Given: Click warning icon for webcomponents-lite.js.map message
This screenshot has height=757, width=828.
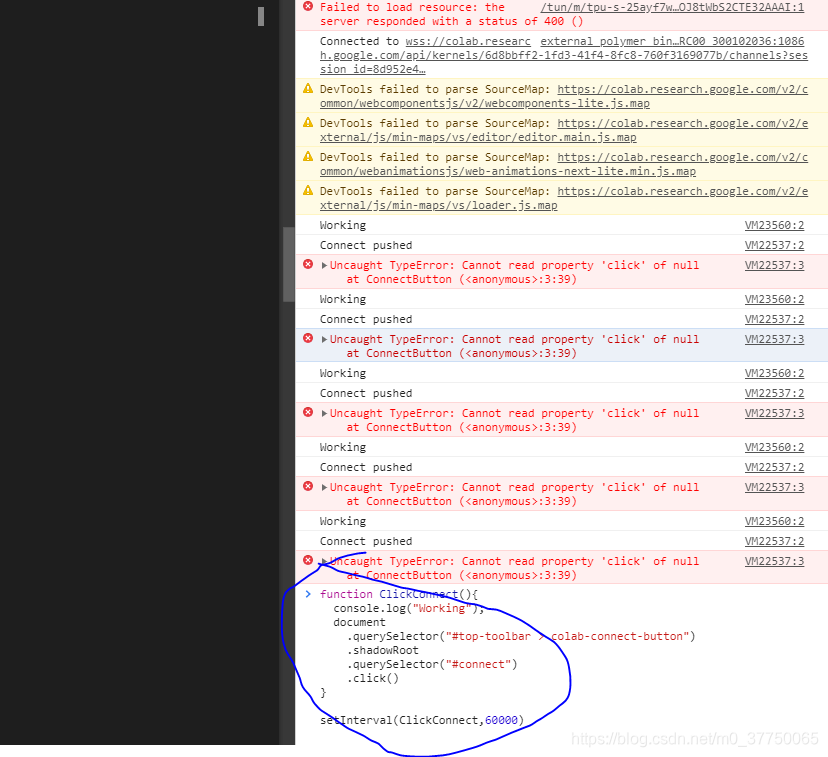Looking at the screenshot, I should (308, 89).
